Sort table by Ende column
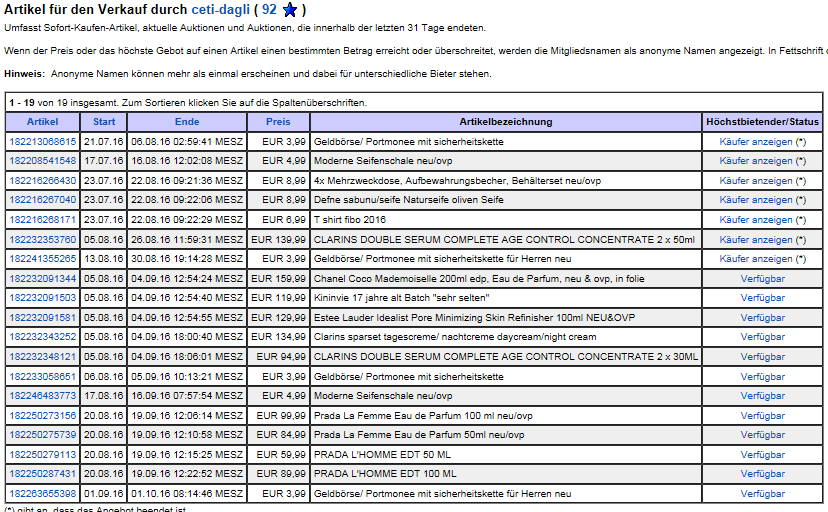The width and height of the screenshot is (828, 512). 187,122
